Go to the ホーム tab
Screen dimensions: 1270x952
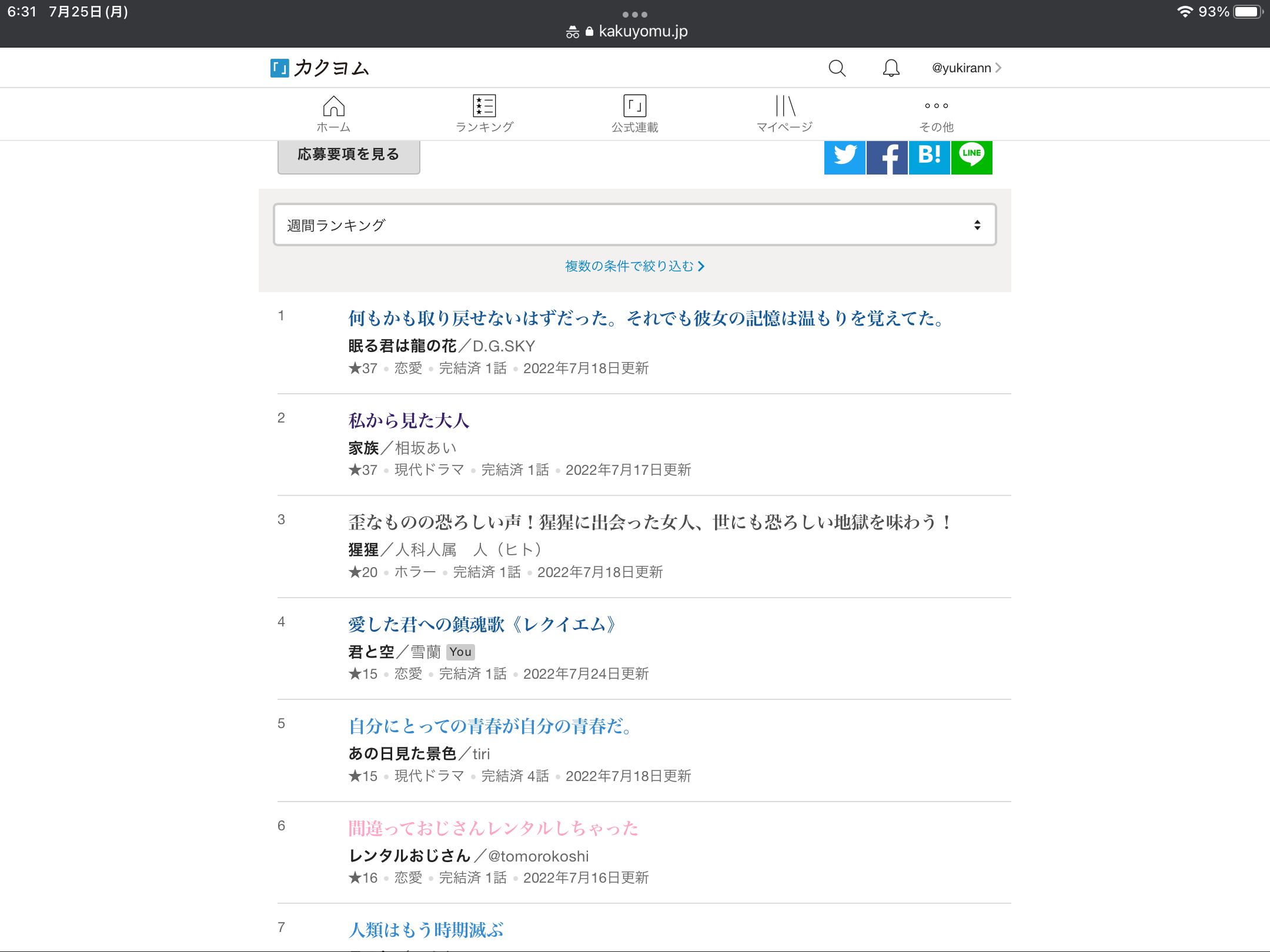[x=333, y=114]
